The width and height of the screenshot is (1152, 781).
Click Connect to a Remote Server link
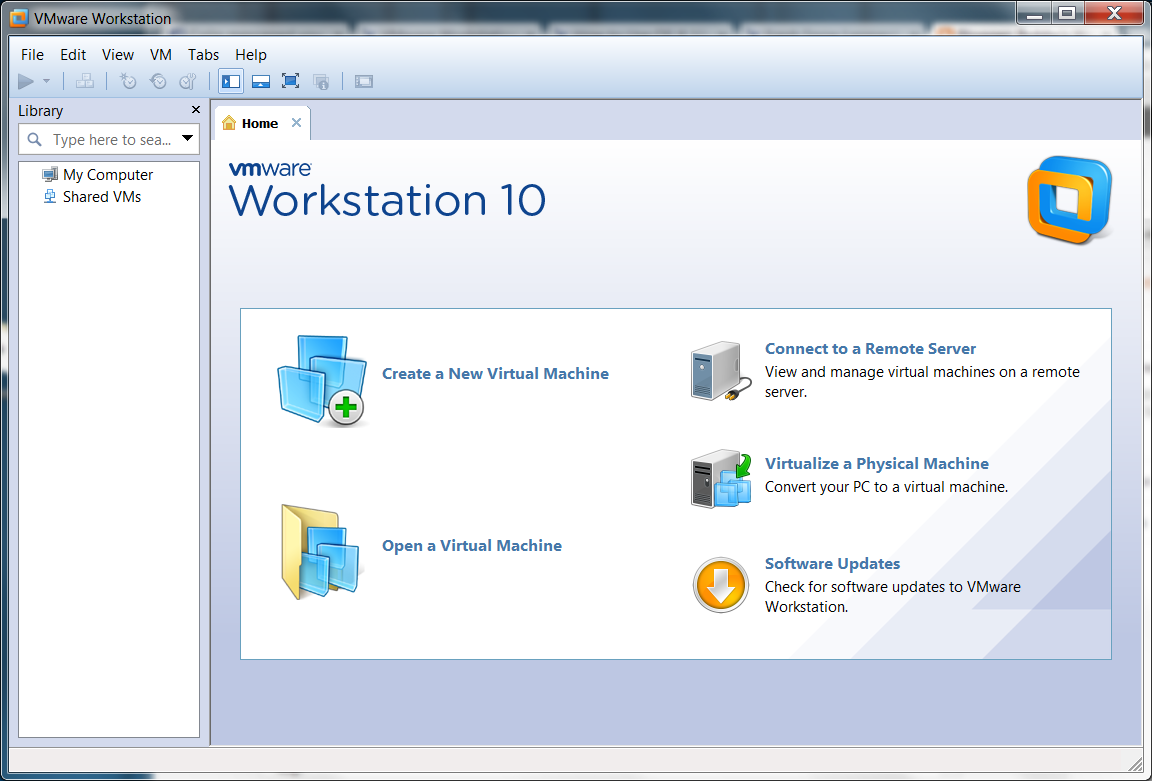871,349
